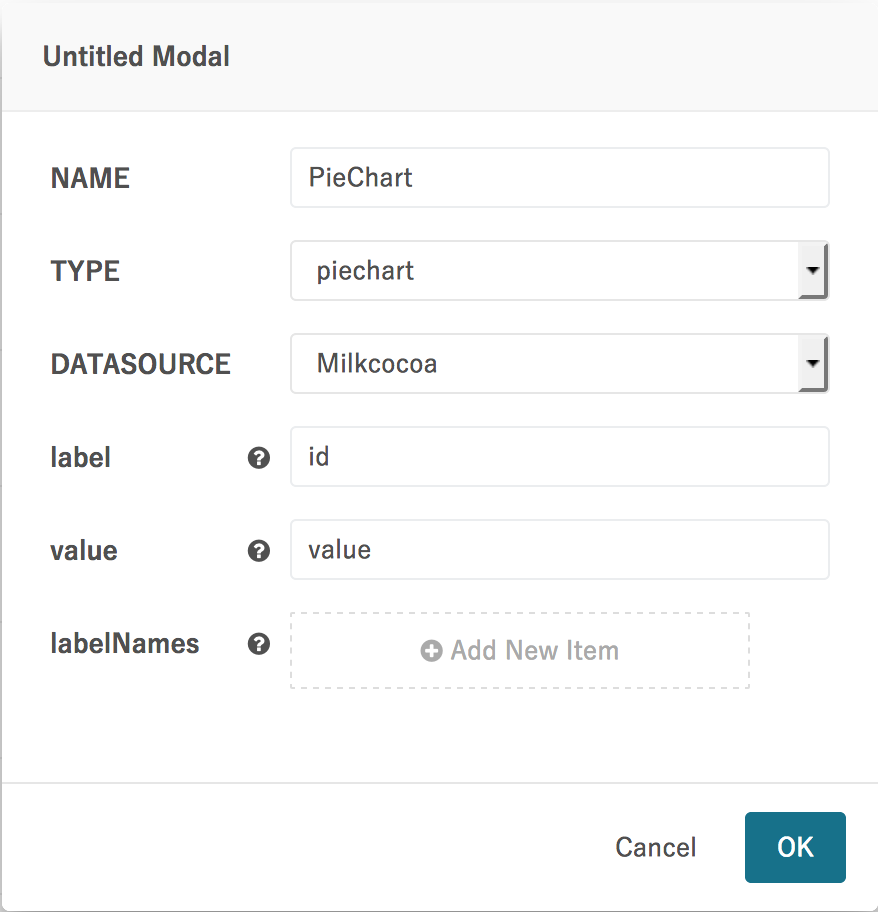Click the Untitled Modal title

(136, 57)
